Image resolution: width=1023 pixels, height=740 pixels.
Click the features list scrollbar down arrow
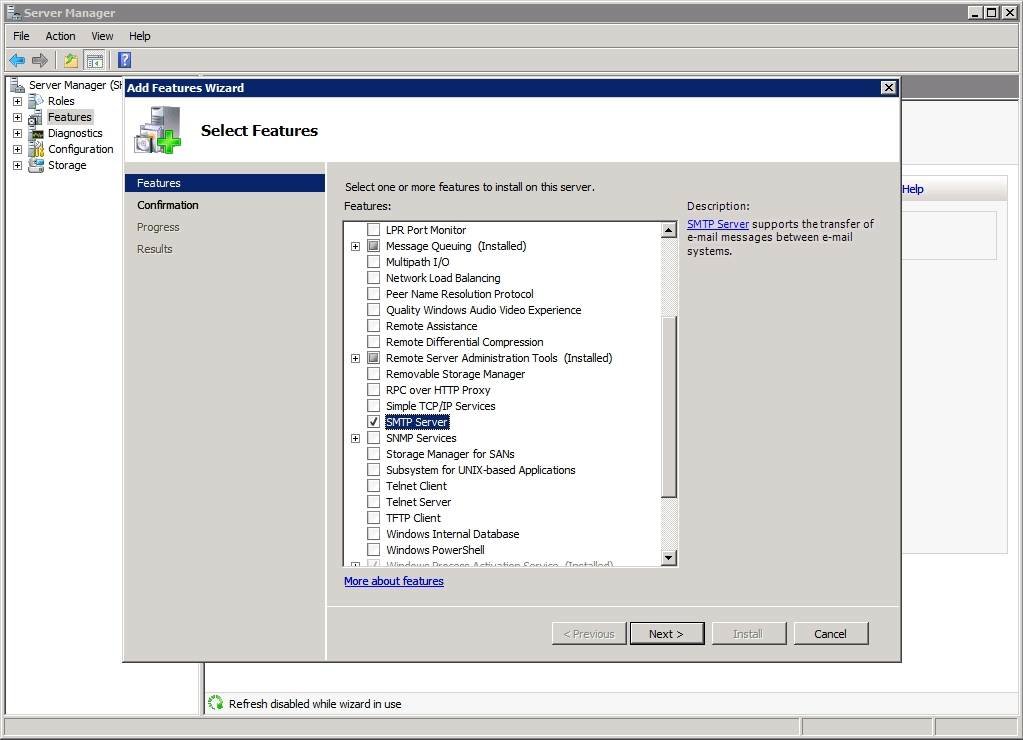[x=669, y=557]
